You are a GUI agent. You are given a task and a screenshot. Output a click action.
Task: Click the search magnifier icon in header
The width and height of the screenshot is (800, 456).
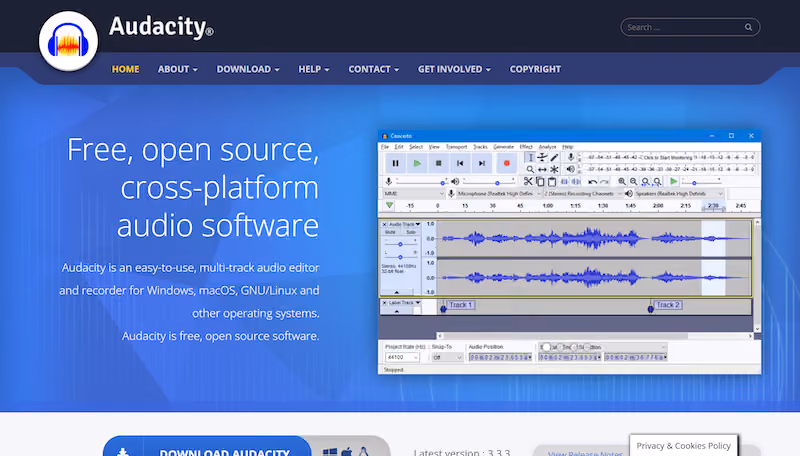(x=748, y=28)
